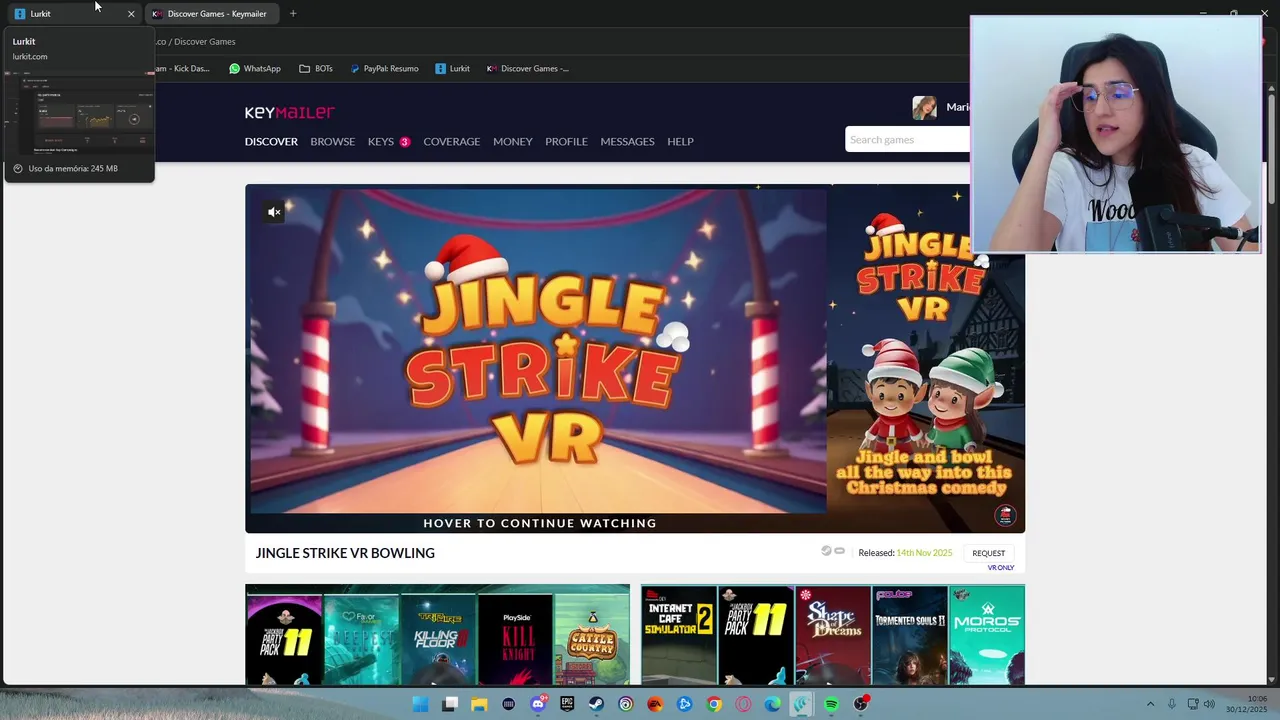Open the Jingle Strike VR side banner
The image size is (1280, 720).
point(926,358)
